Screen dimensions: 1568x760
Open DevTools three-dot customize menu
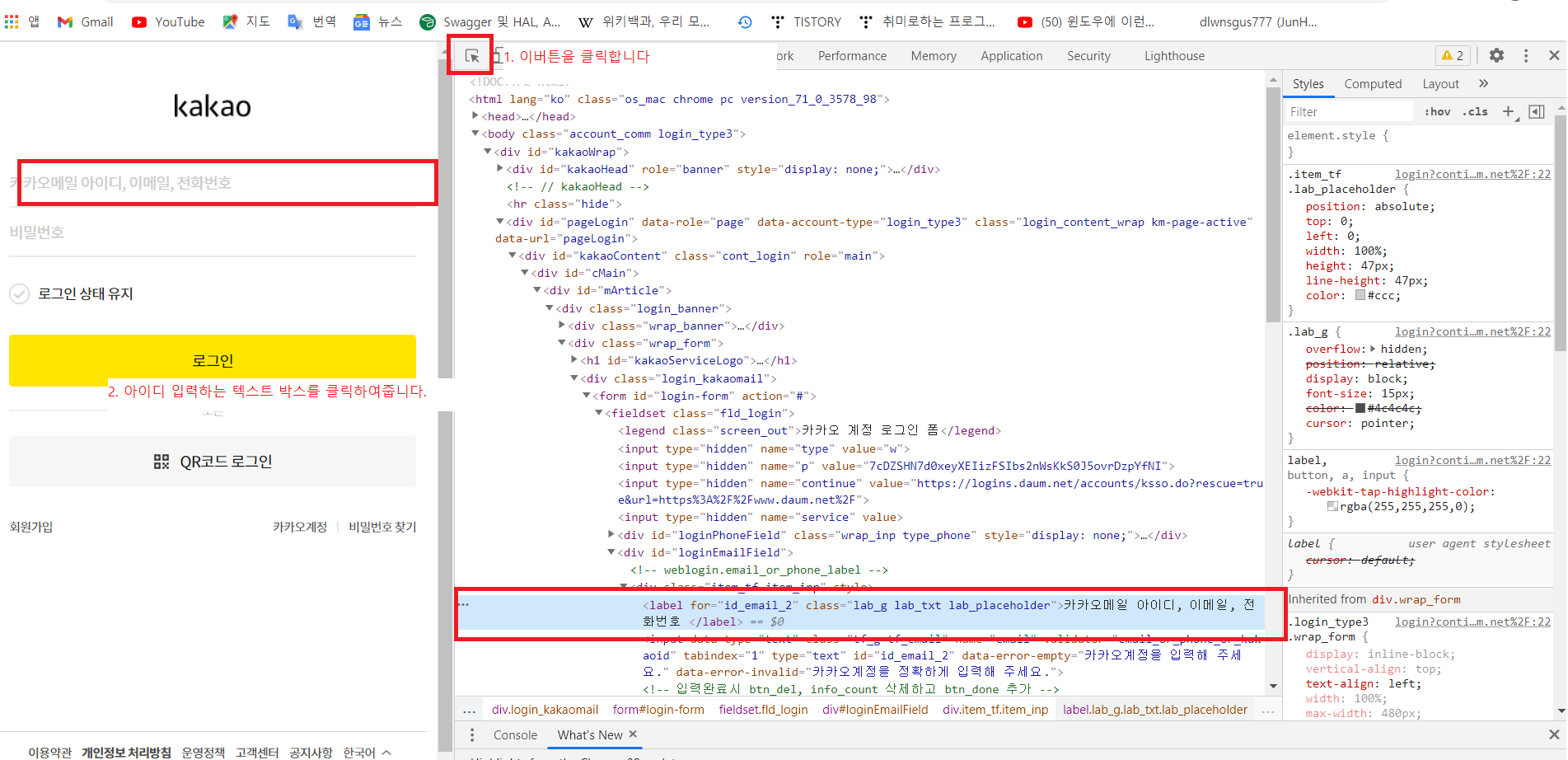(1526, 55)
